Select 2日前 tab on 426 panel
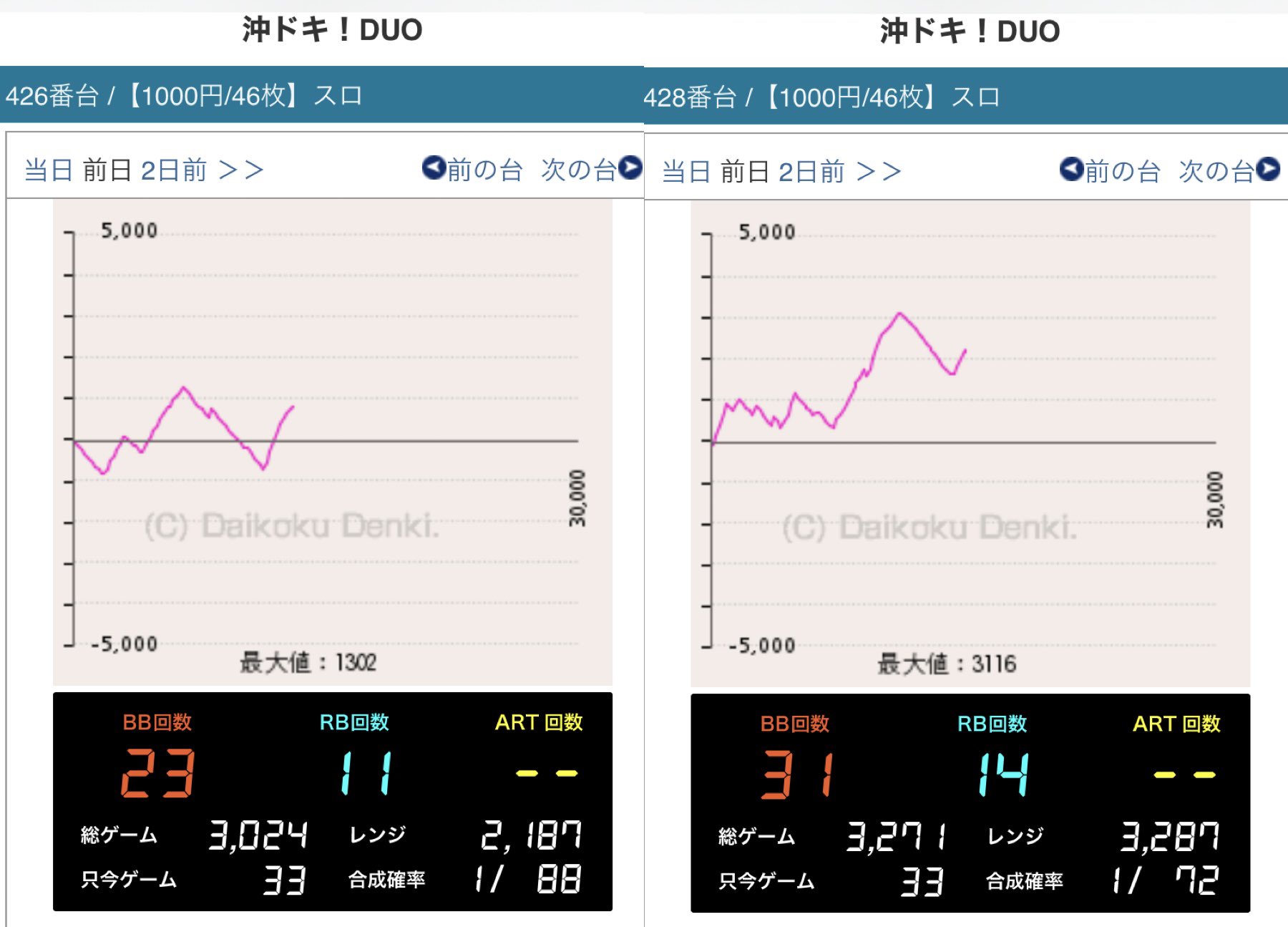Screen dimensions: 1288x927 pos(174,170)
